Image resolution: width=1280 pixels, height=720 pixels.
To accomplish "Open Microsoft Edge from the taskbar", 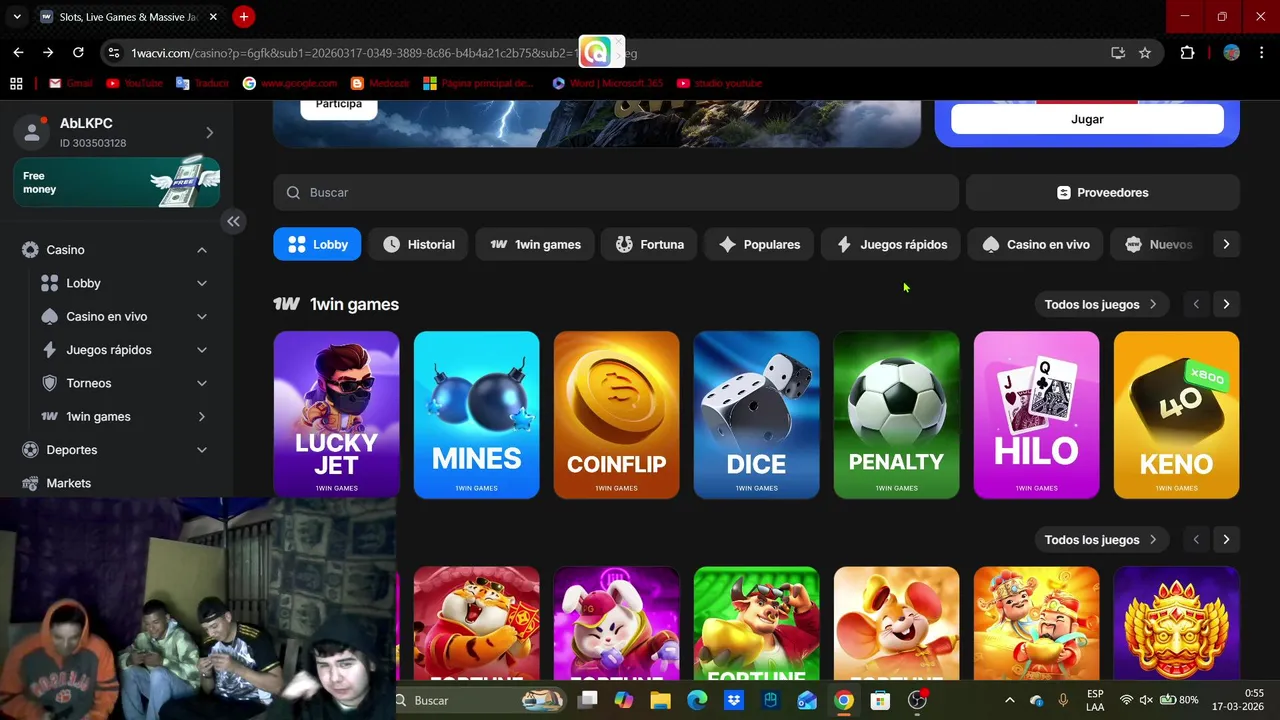I will coord(697,700).
